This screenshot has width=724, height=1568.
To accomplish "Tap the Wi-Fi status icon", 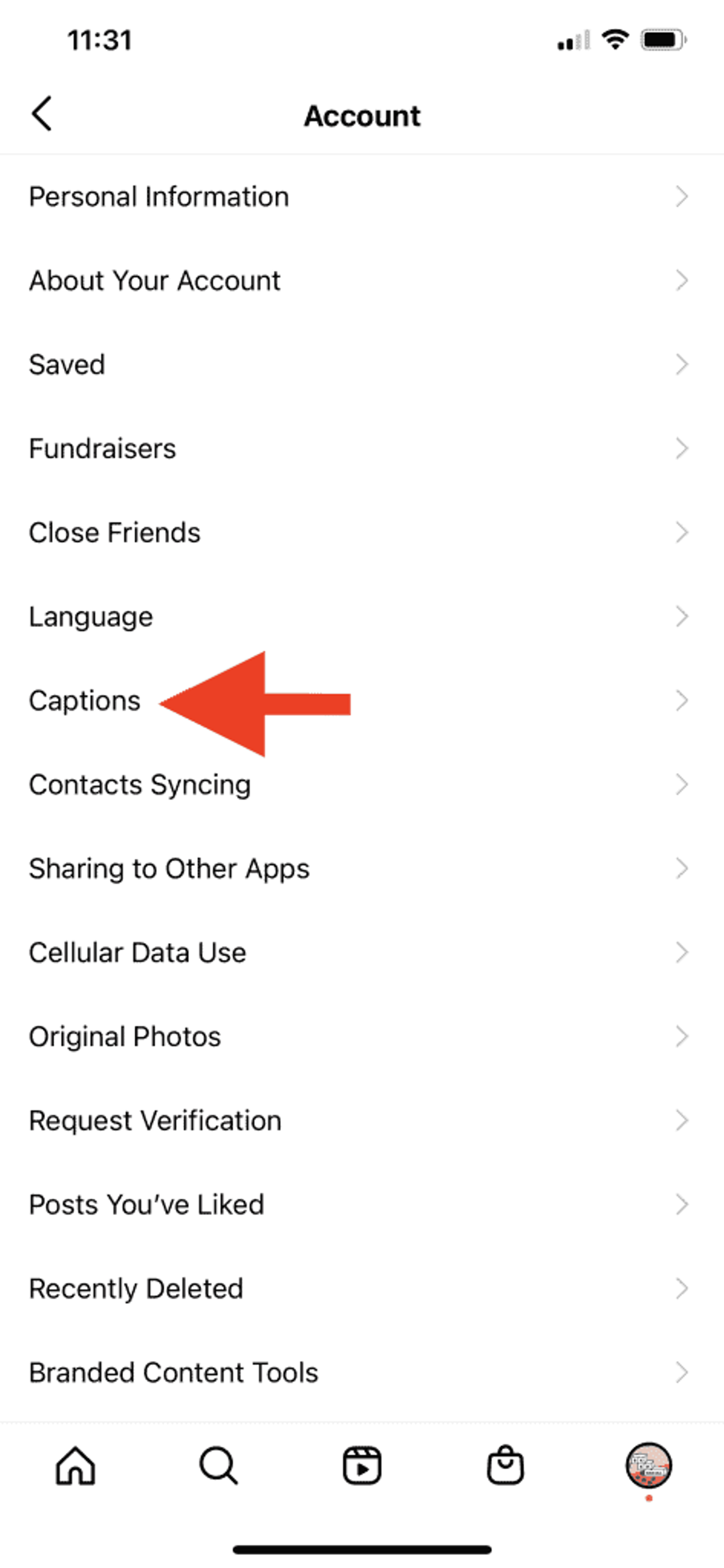I will coord(615,40).
